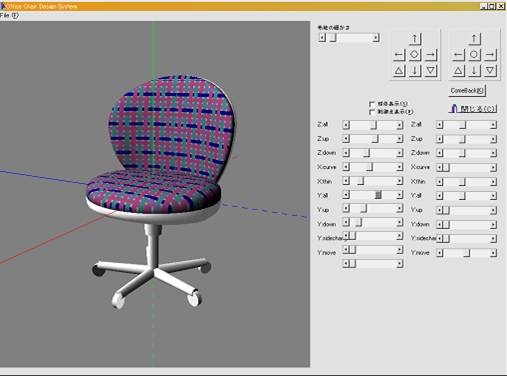Open the File menu
This screenshot has width=507, height=376.
[9, 15]
